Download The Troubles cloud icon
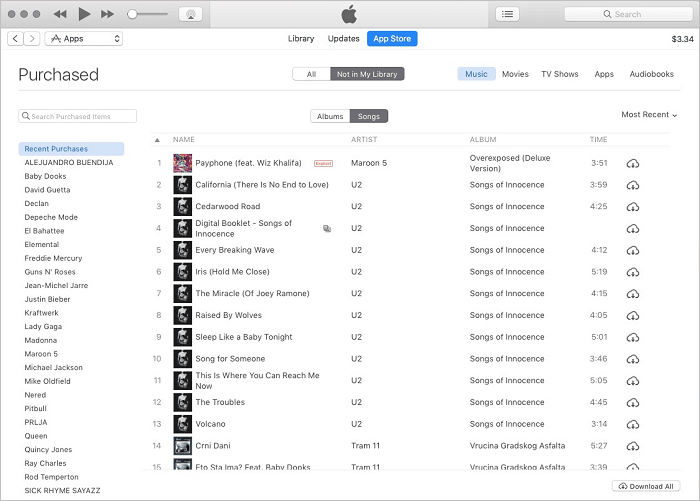Screen dimensions: 700x501 (633, 403)
